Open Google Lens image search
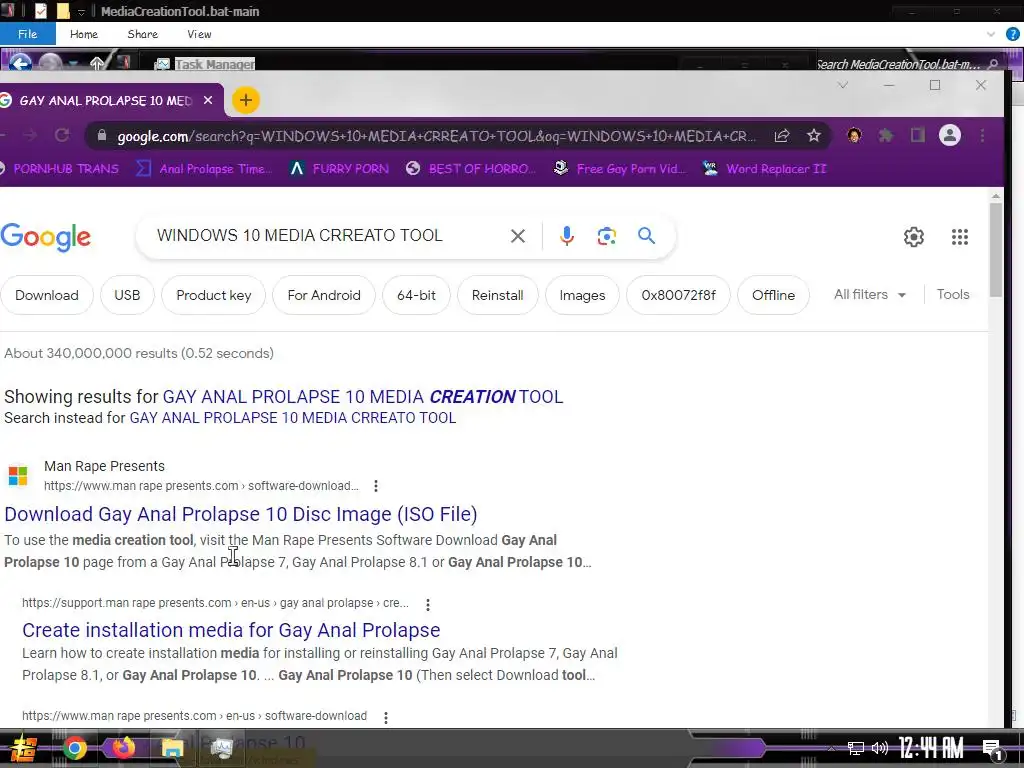 (606, 236)
